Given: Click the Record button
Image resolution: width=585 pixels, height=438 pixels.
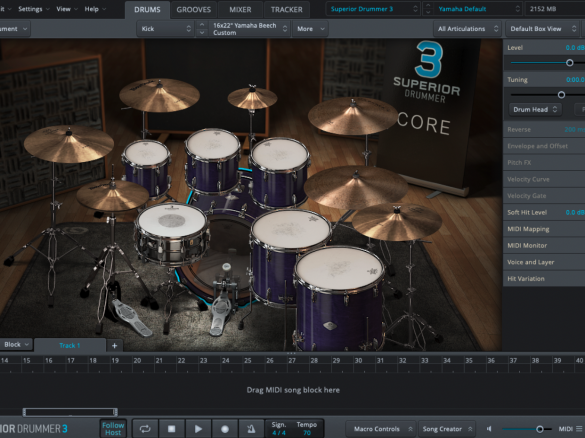Looking at the screenshot, I should click(225, 429).
